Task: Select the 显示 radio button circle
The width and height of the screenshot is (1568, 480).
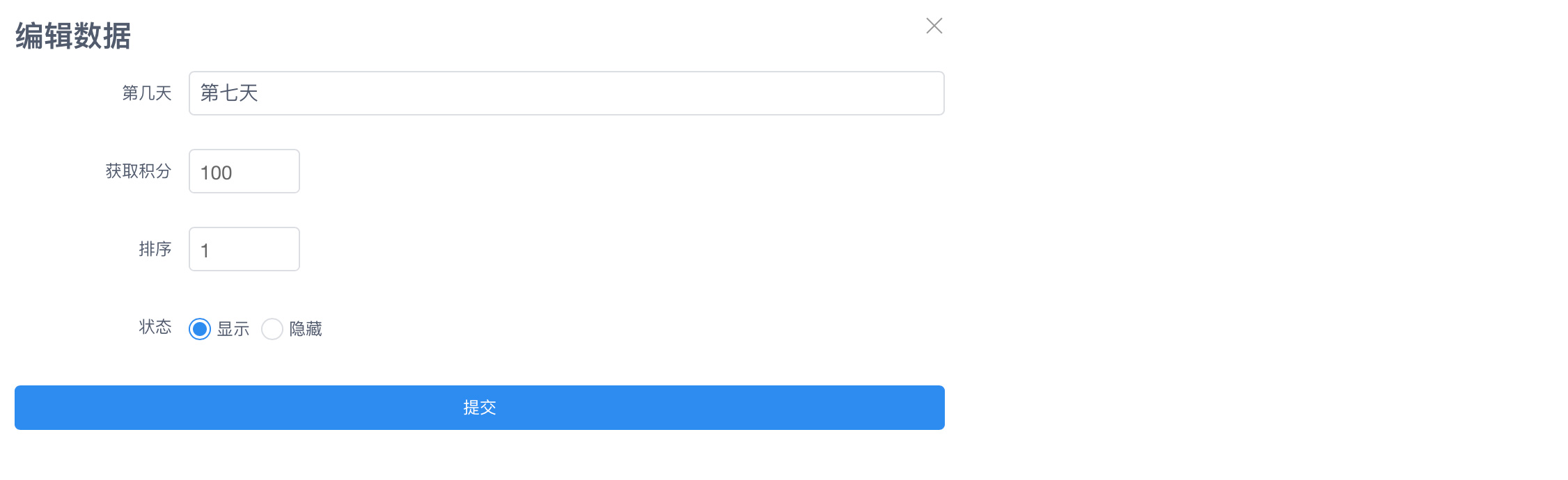Action: tap(200, 329)
